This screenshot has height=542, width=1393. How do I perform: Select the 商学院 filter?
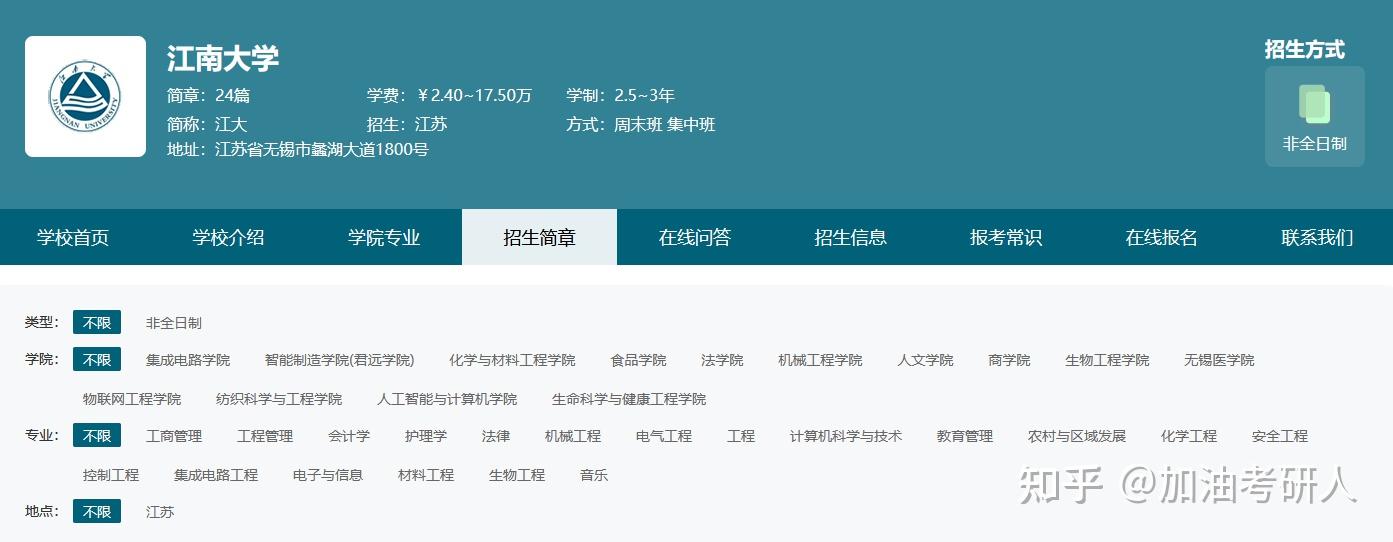click(x=1009, y=360)
